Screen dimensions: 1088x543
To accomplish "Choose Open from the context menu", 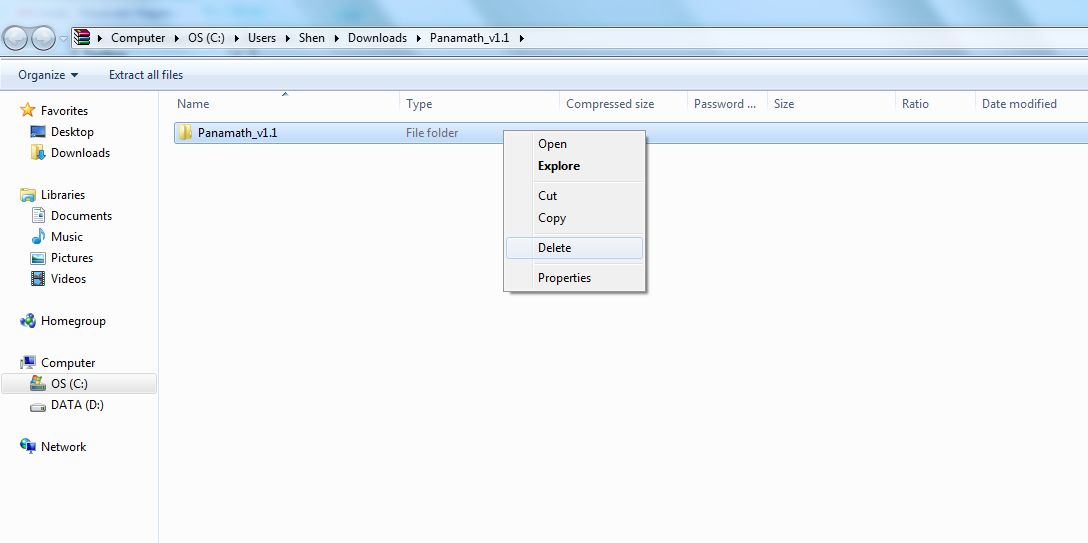I will click(x=575, y=144).
